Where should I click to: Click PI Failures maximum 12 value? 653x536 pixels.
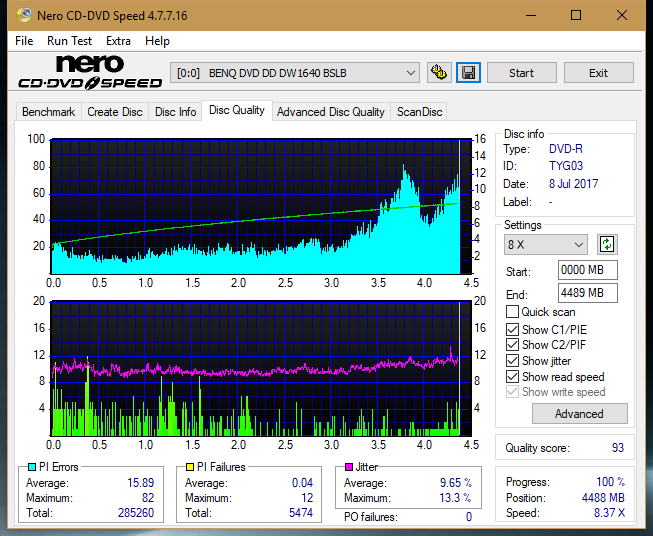(307, 498)
